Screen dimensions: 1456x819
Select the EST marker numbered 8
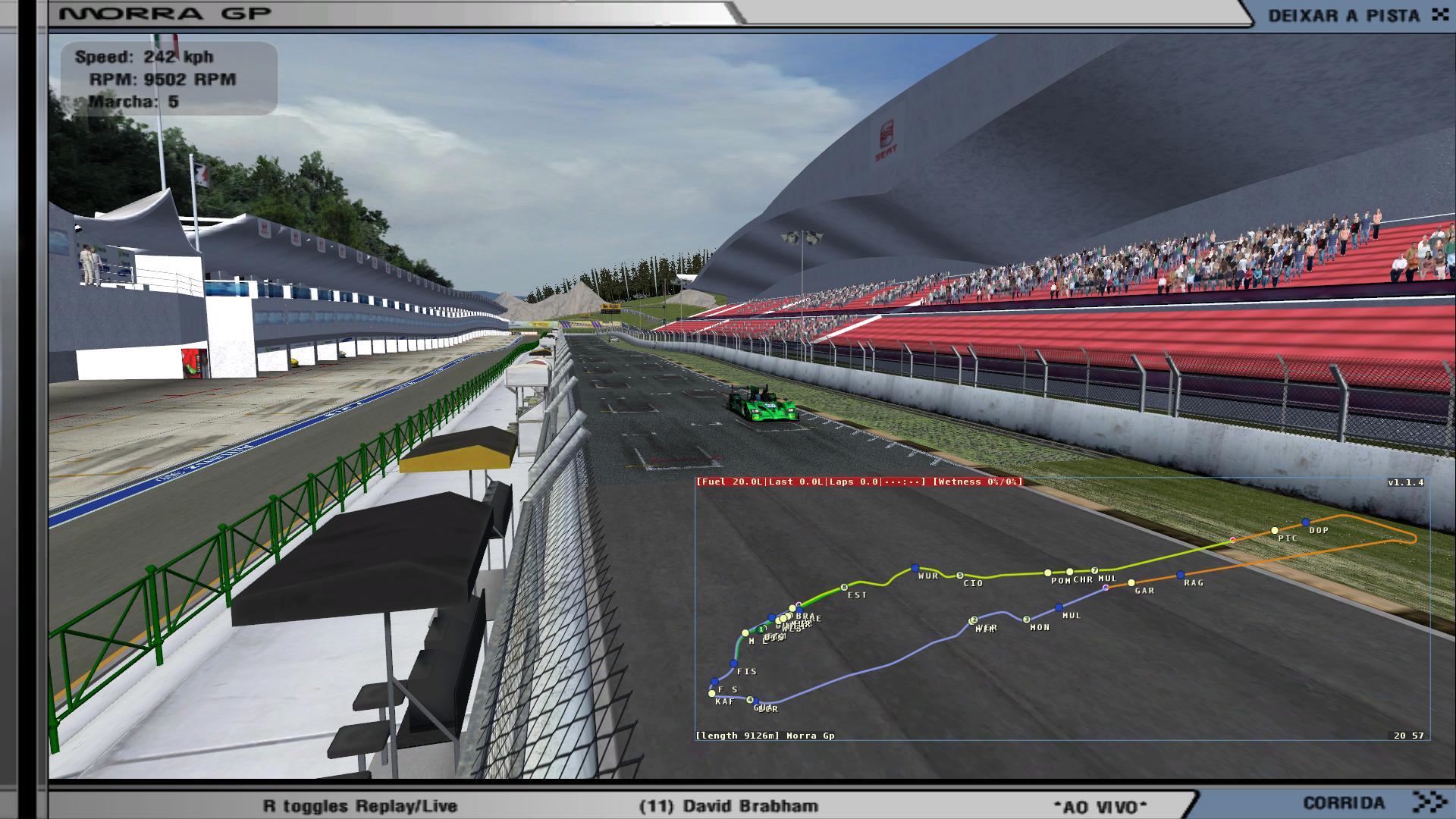click(x=844, y=588)
